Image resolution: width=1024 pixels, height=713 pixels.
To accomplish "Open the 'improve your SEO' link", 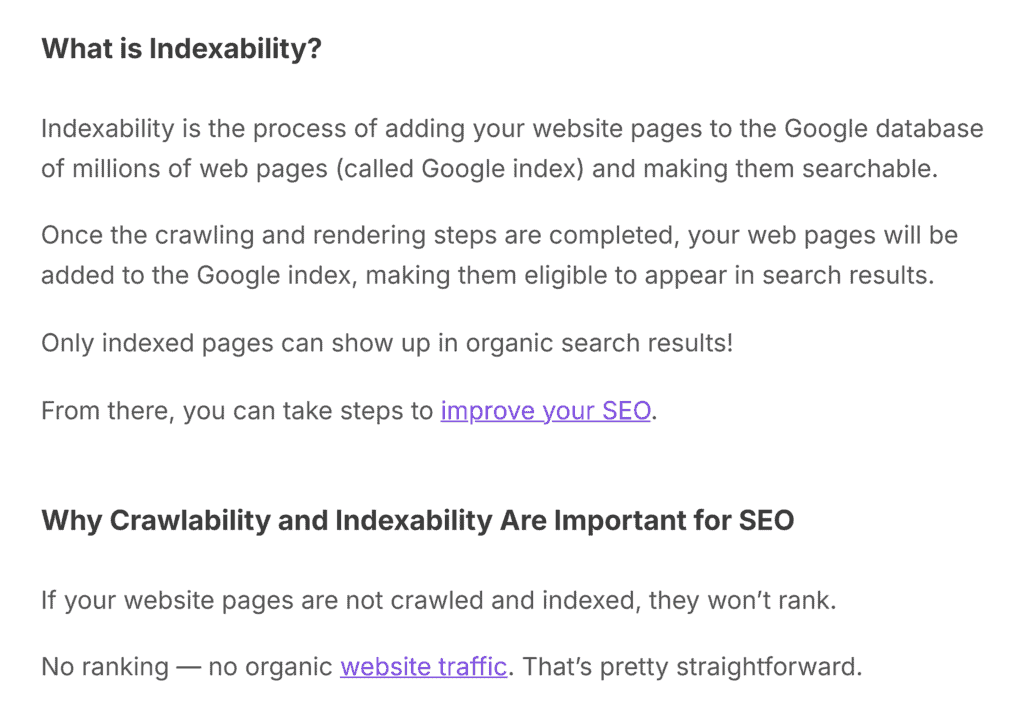I will point(545,411).
